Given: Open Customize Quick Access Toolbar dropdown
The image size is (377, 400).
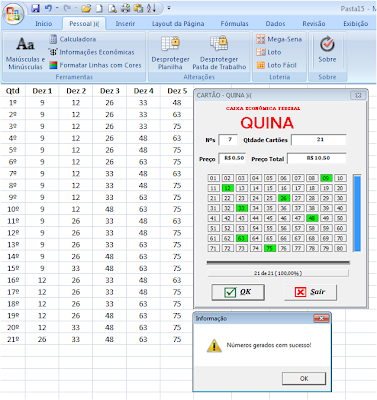Looking at the screenshot, I should (169, 8).
